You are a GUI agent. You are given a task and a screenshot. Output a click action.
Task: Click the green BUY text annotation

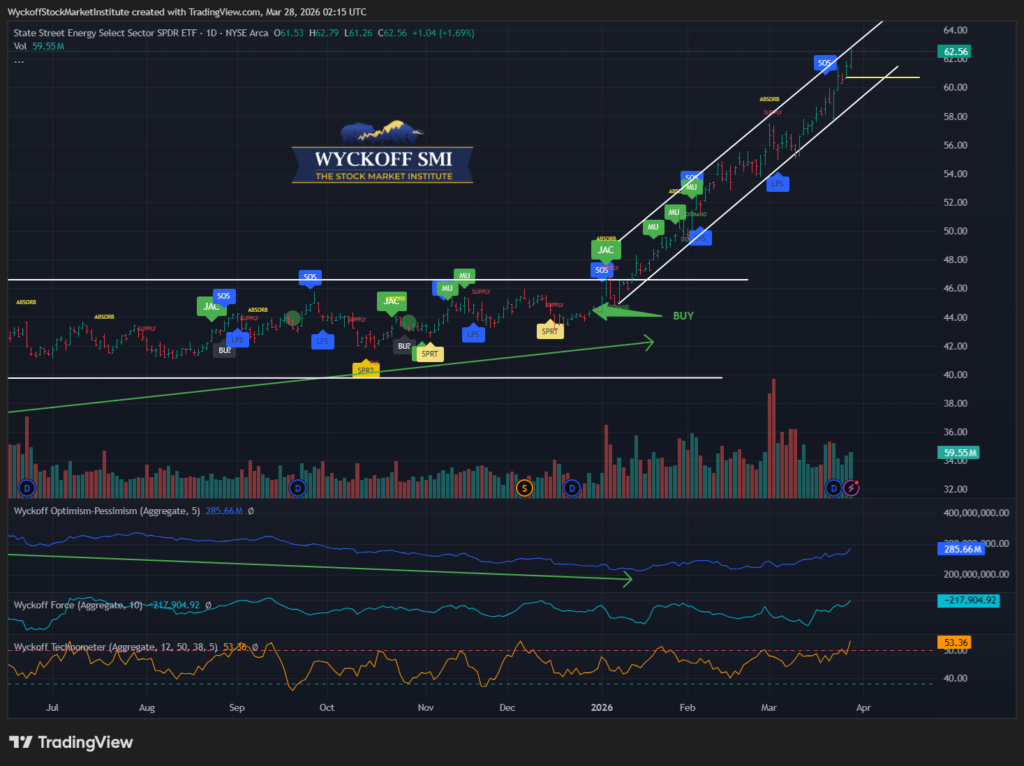tap(683, 315)
